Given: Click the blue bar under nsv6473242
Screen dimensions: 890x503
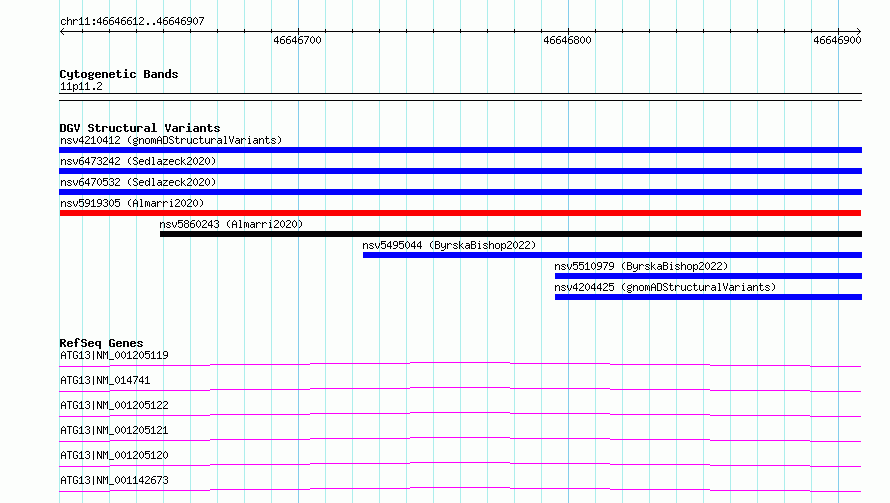Looking at the screenshot, I should pos(460,171).
